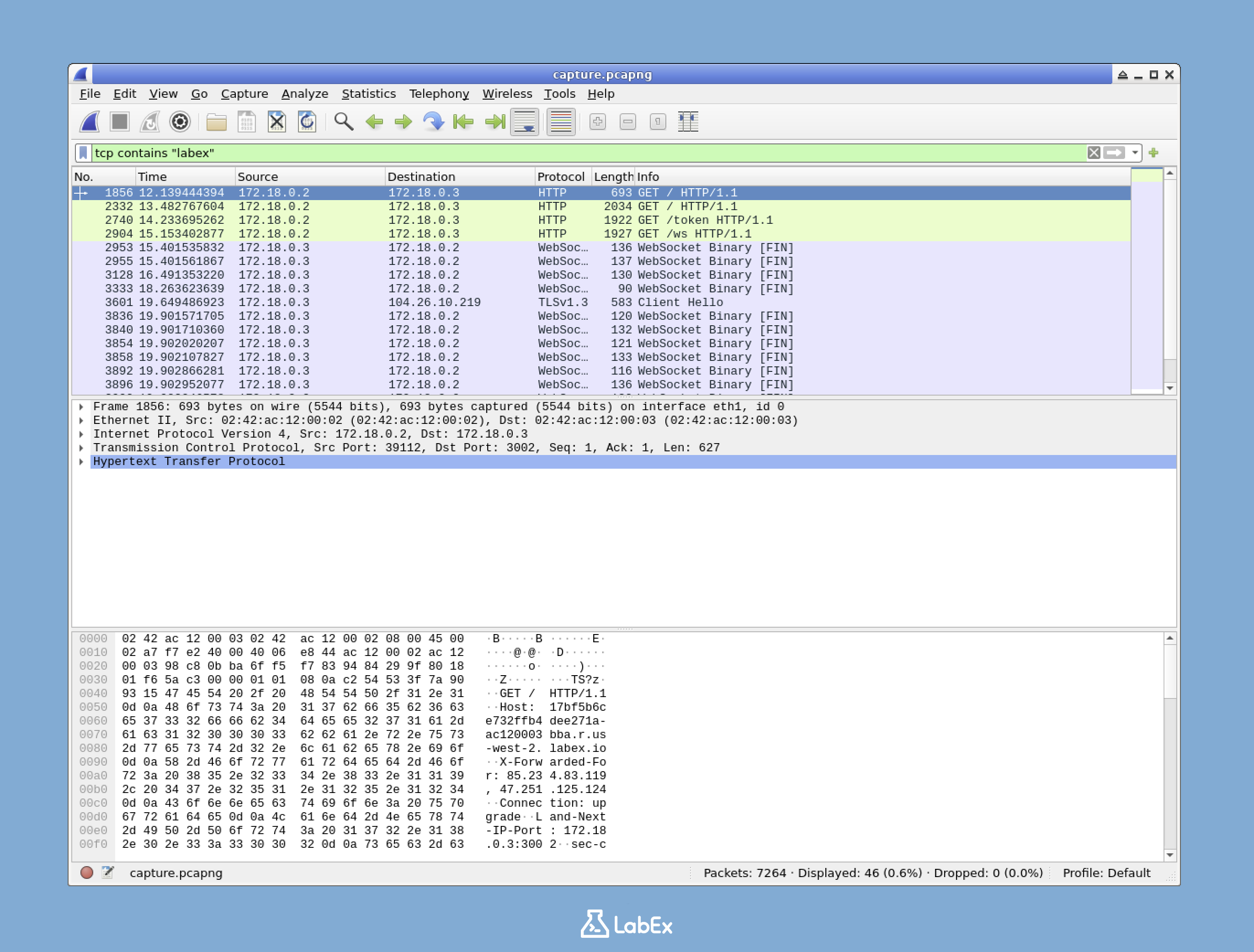Start a new live capture
1254x952 pixels.
tap(89, 121)
